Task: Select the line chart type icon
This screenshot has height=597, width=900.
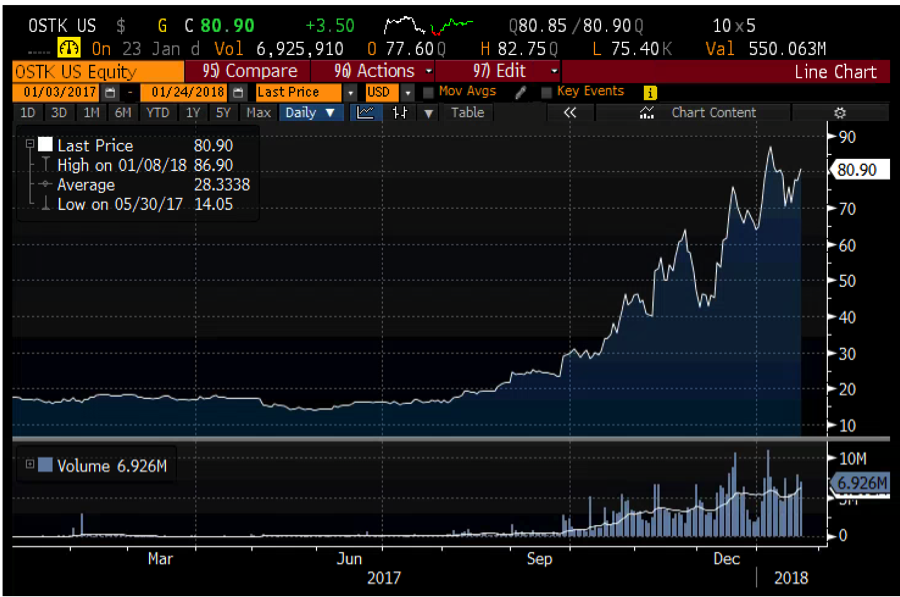Action: pyautogui.click(x=365, y=113)
